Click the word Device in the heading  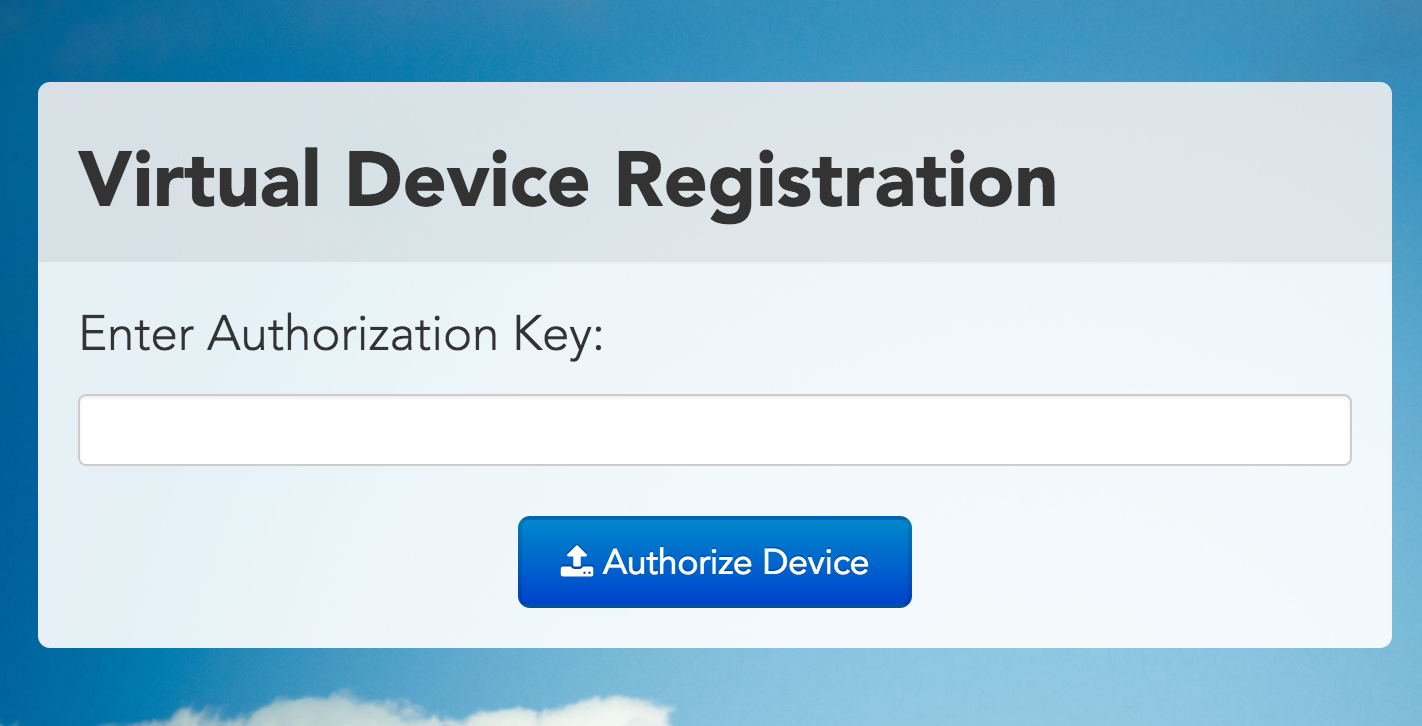(x=468, y=180)
